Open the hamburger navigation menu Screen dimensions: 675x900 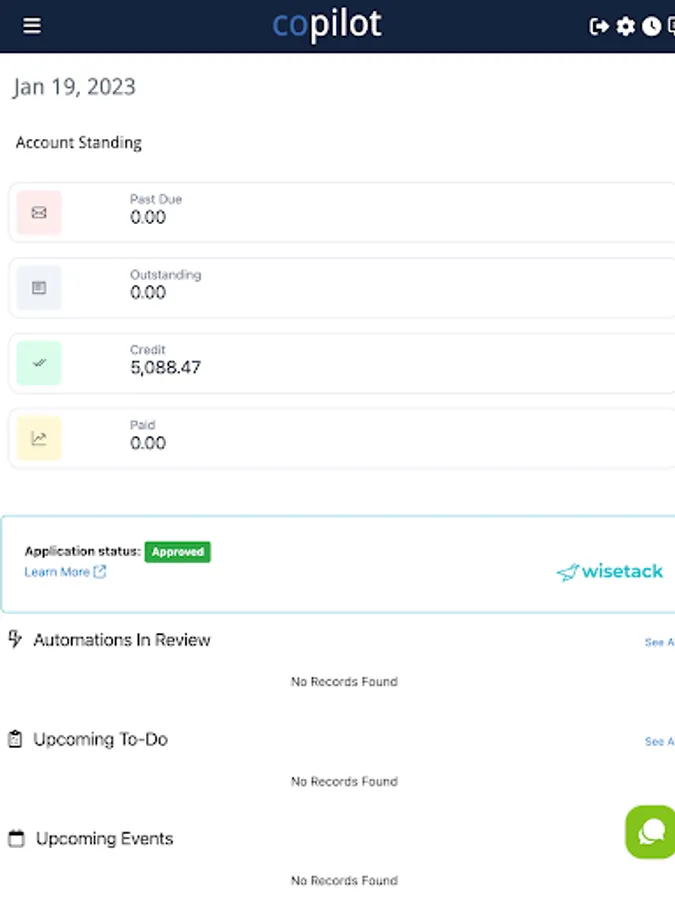31,25
